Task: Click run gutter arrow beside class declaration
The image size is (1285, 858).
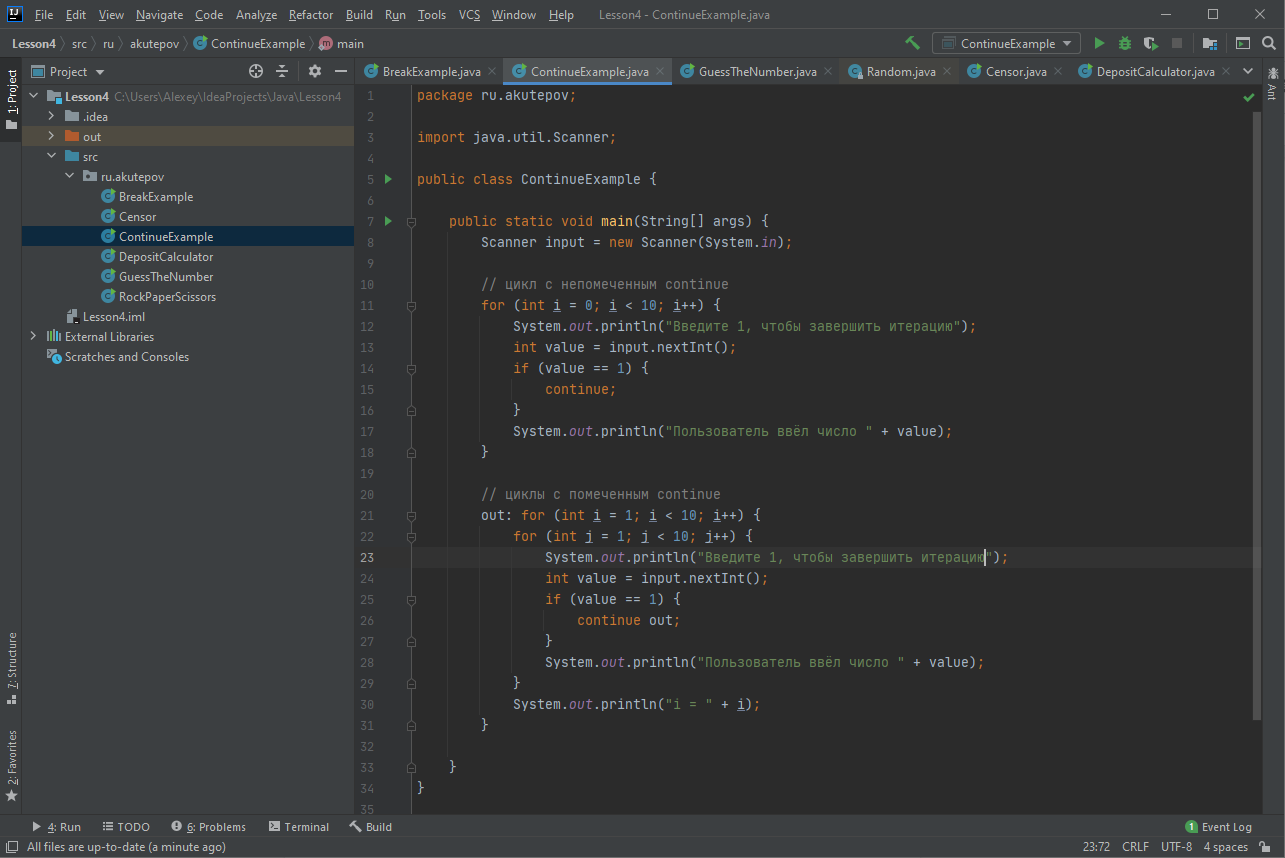Action: click(x=388, y=179)
